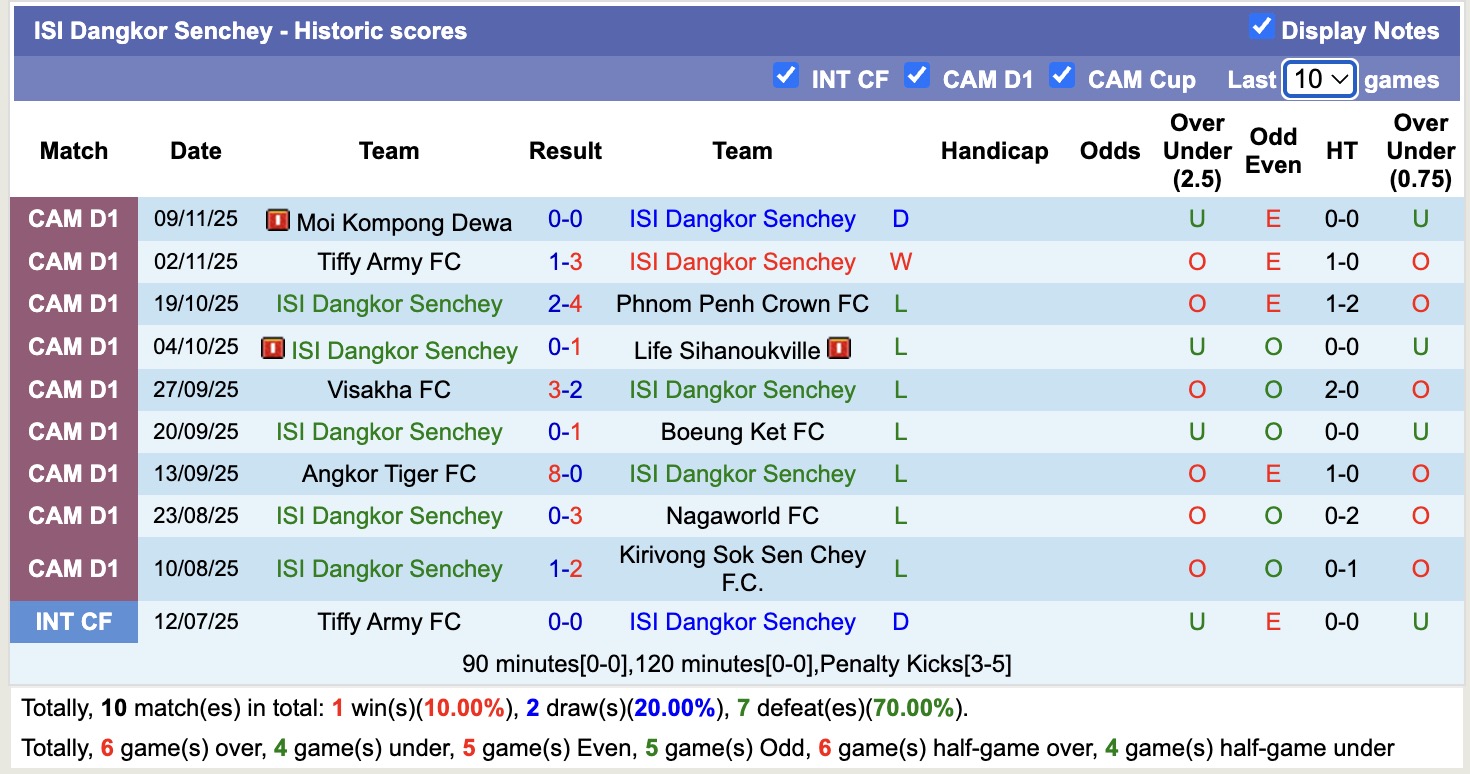Open the Angkor Tiger FC 8-0 score
This screenshot has height=774, width=1470.
(x=565, y=474)
